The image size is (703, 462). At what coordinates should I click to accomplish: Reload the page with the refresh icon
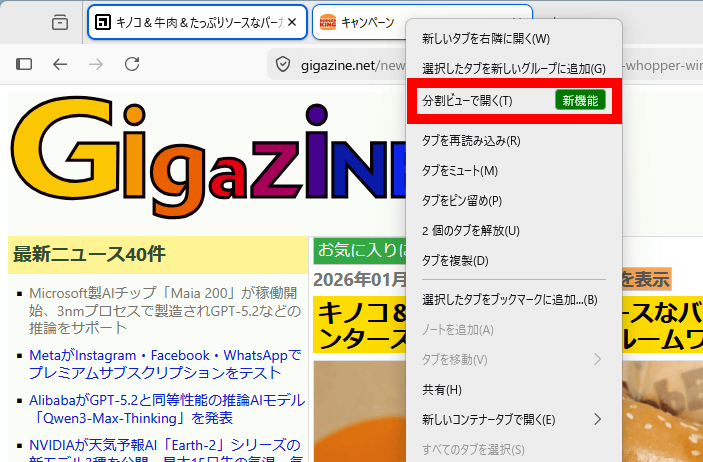tap(132, 64)
